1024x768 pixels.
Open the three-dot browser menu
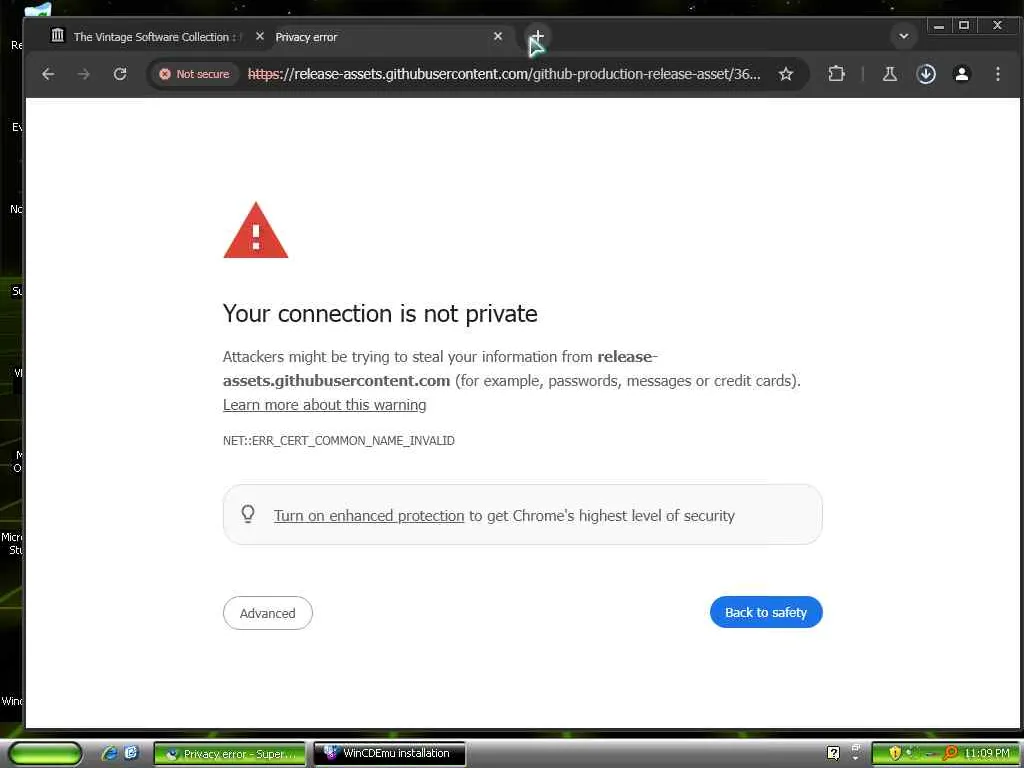[x=997, y=74]
